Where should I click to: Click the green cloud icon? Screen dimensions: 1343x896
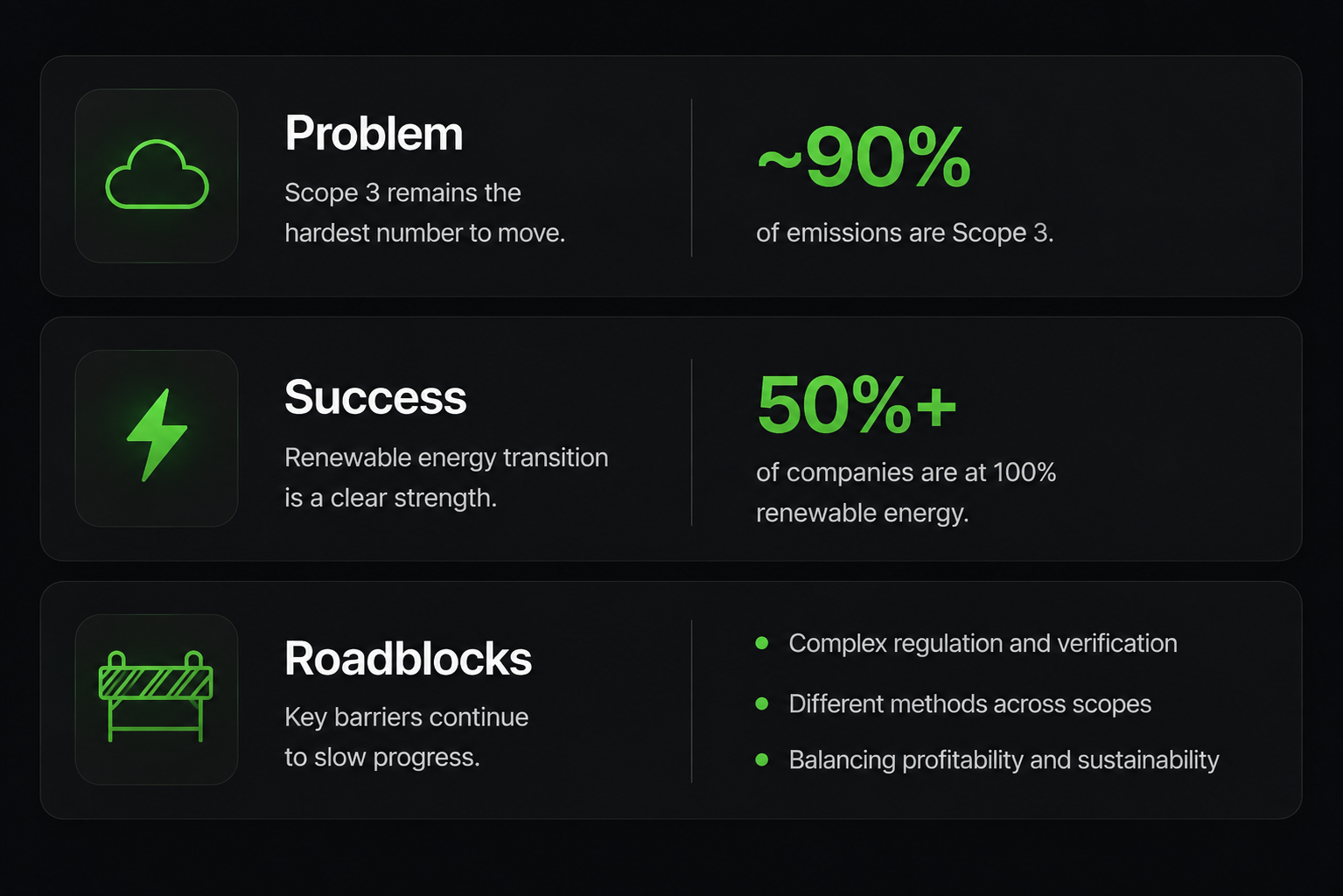click(157, 174)
